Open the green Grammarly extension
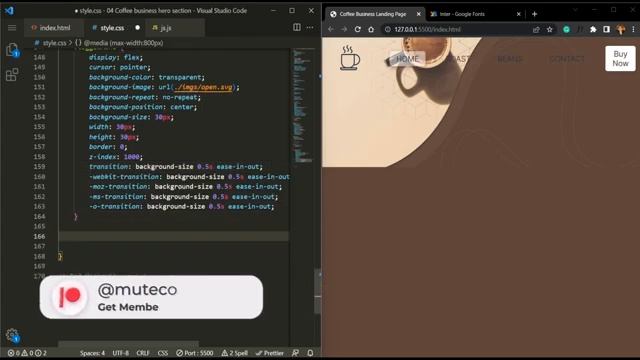640x360 pixels. [x=566, y=29]
